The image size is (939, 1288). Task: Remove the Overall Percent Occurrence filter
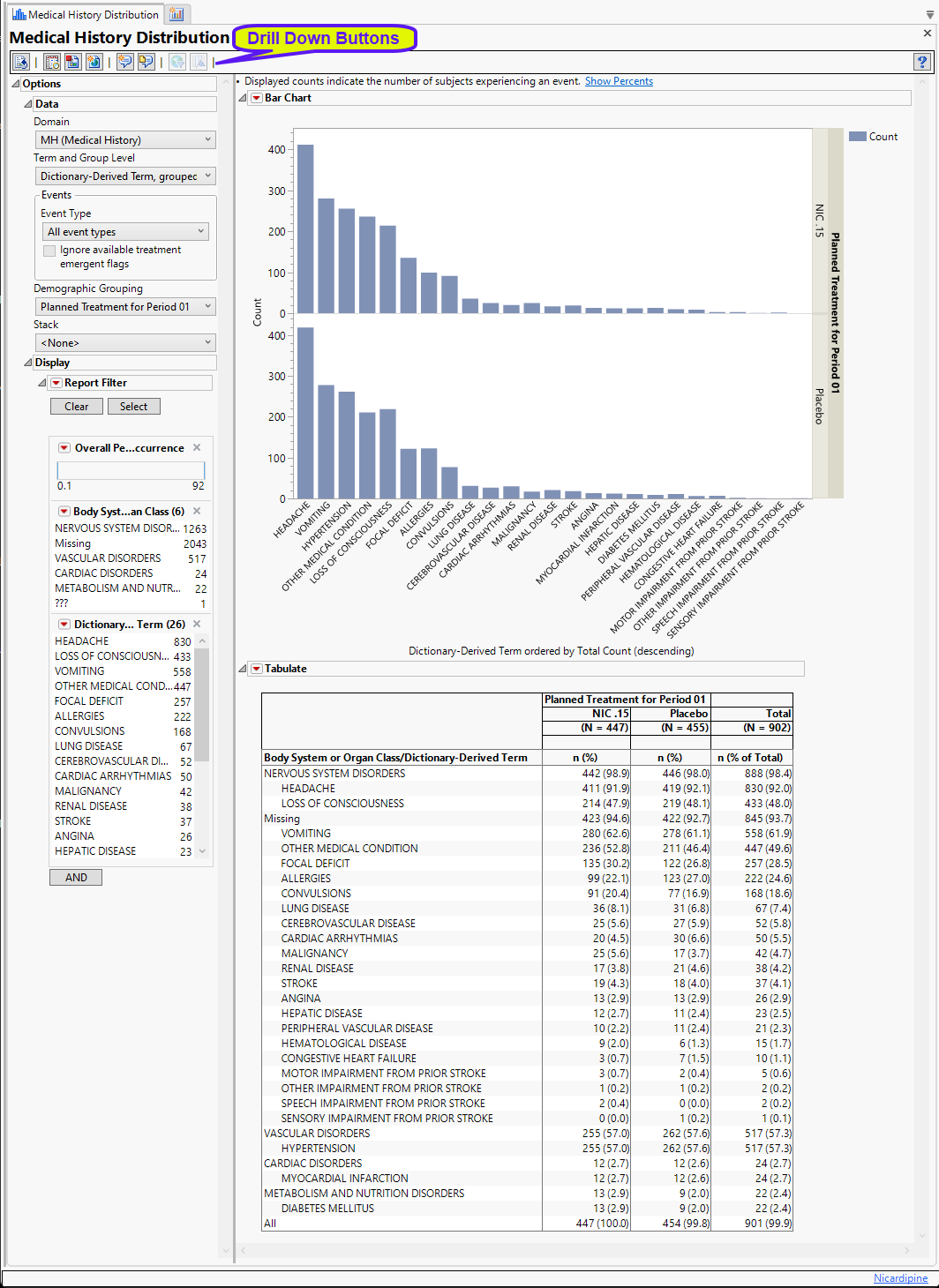point(197,447)
